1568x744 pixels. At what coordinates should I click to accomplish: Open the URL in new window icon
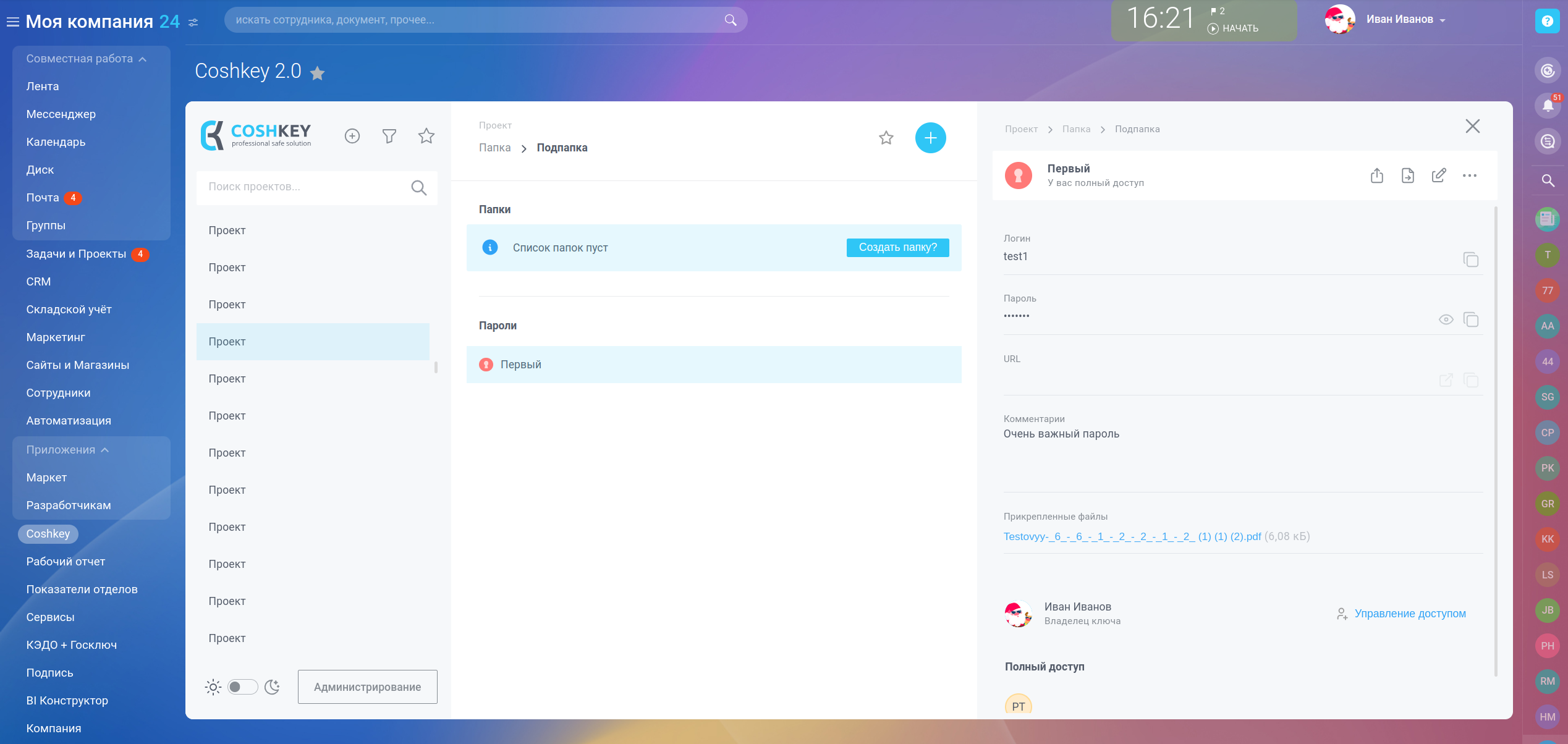pos(1446,380)
